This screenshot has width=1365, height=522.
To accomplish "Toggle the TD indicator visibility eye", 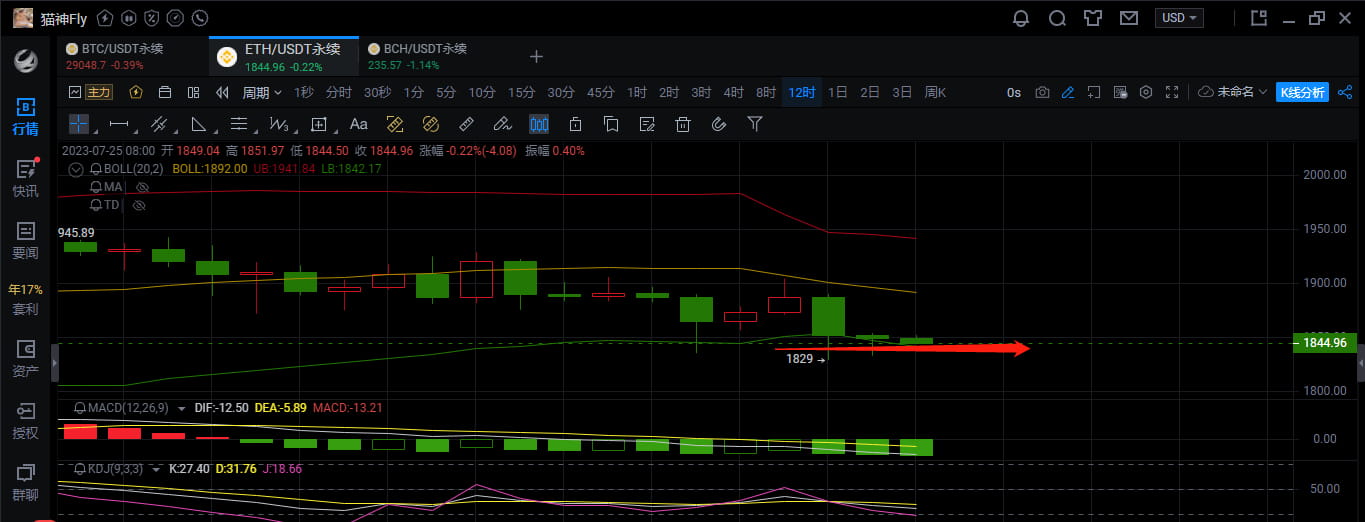I will [139, 205].
